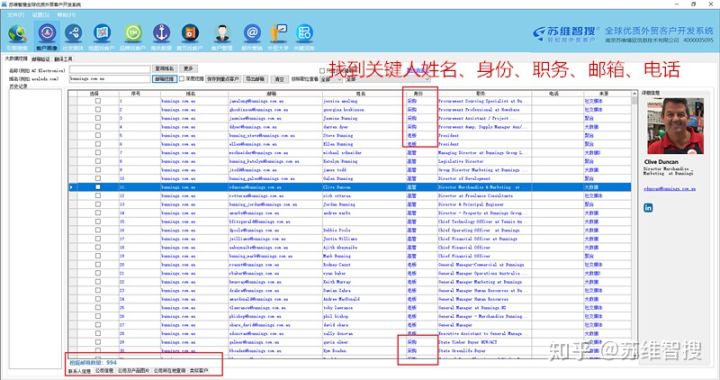This screenshot has width=720, height=380.
Task: Click the dark orange toolbar icon
Action: [190, 33]
